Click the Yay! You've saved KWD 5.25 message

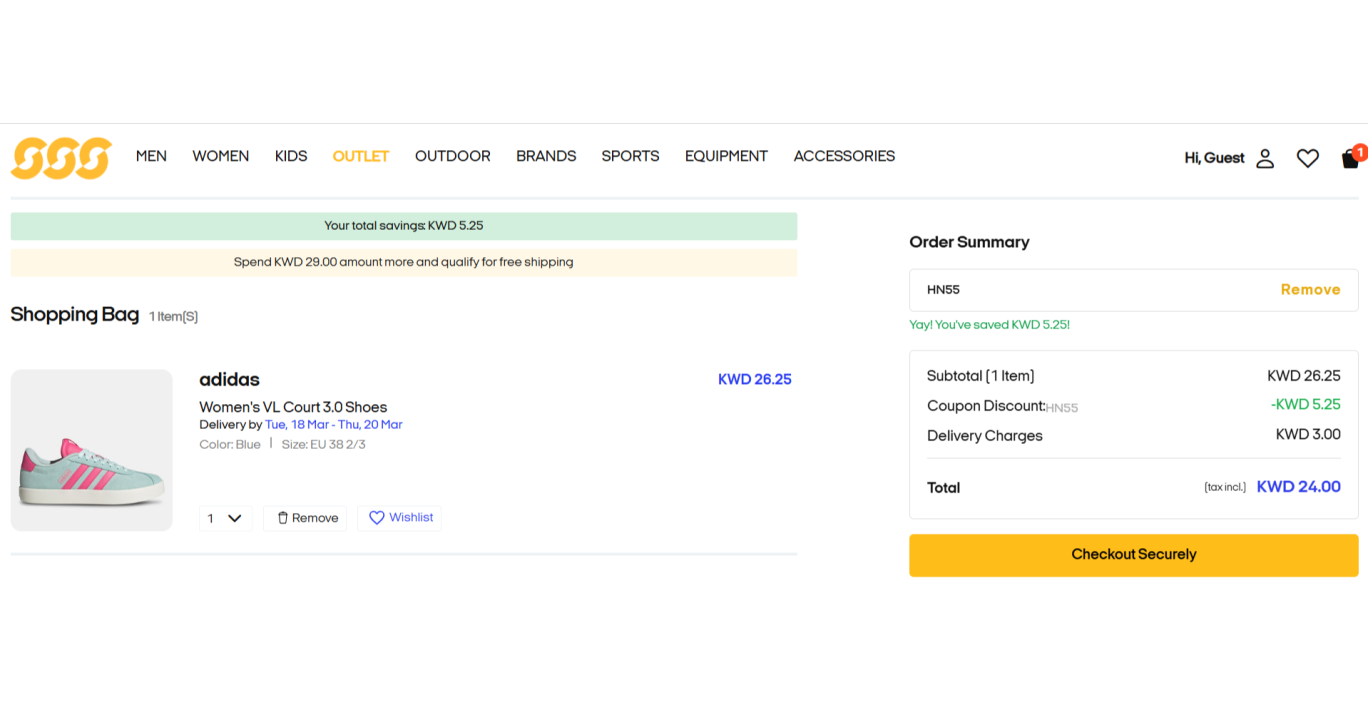990,325
